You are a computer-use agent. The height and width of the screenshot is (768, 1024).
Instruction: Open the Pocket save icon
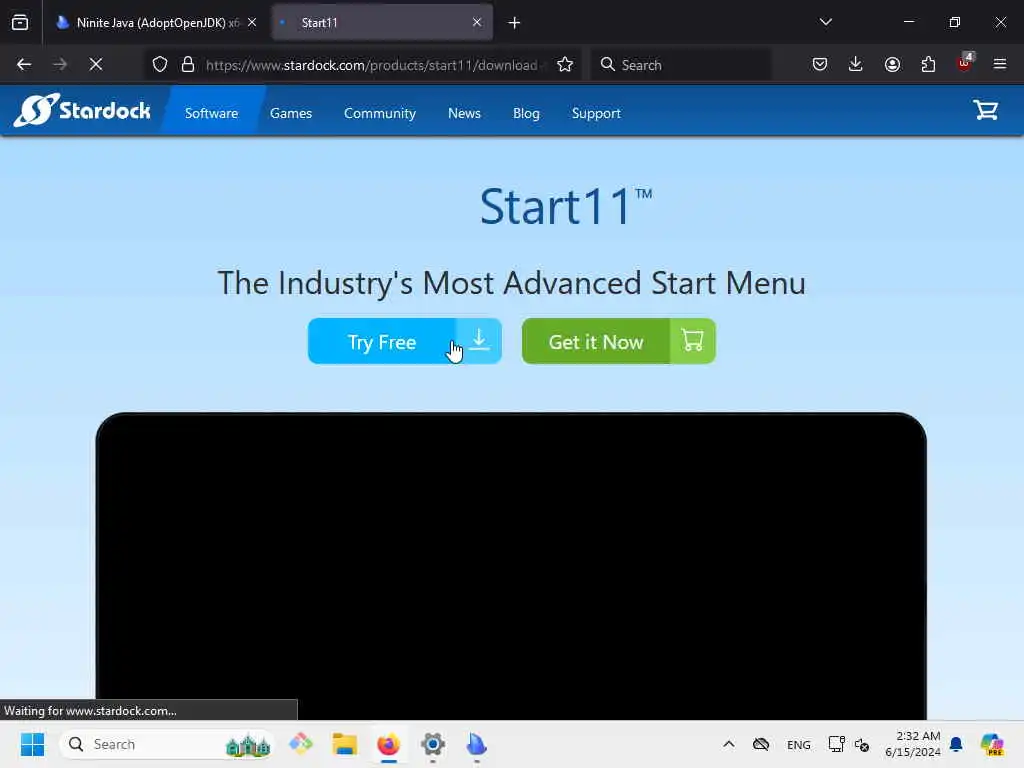pyautogui.click(x=820, y=64)
